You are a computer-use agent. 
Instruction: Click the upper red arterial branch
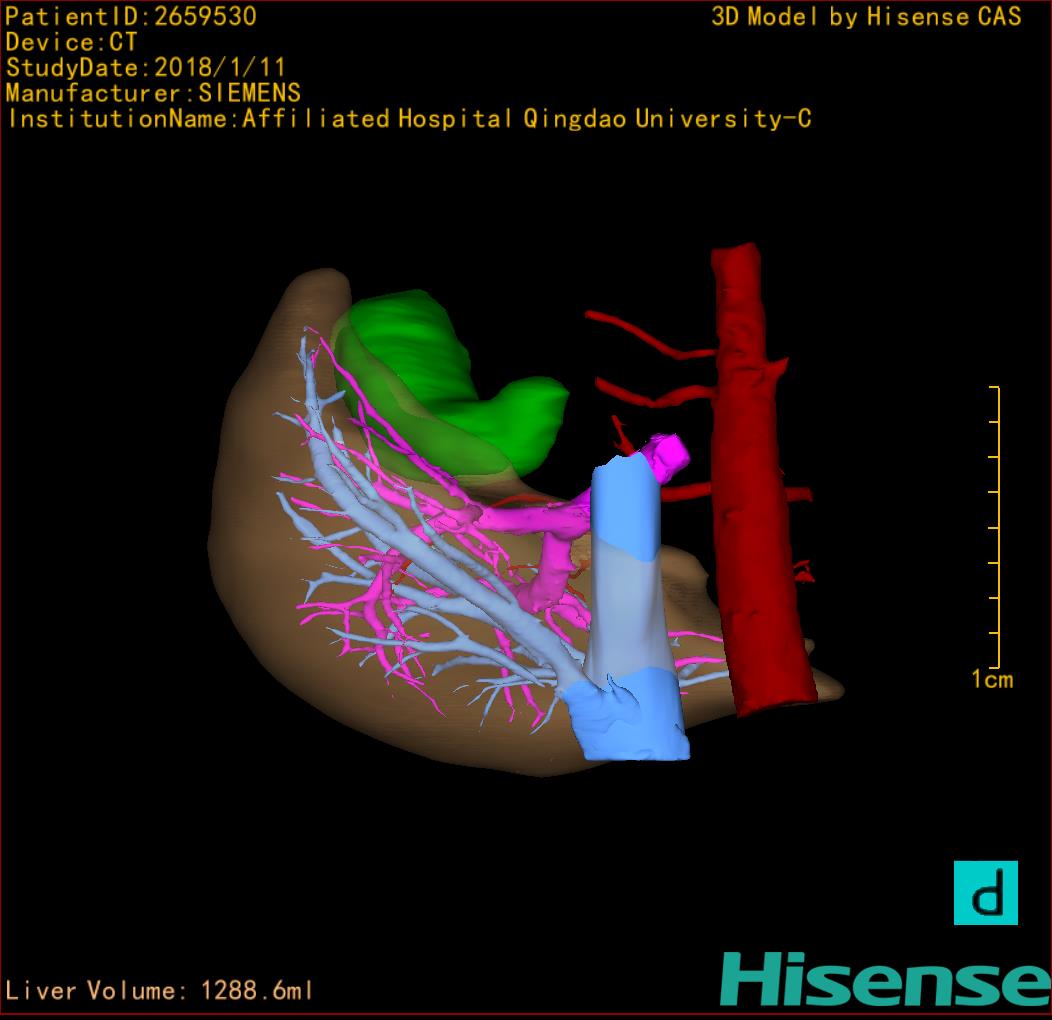click(650, 337)
